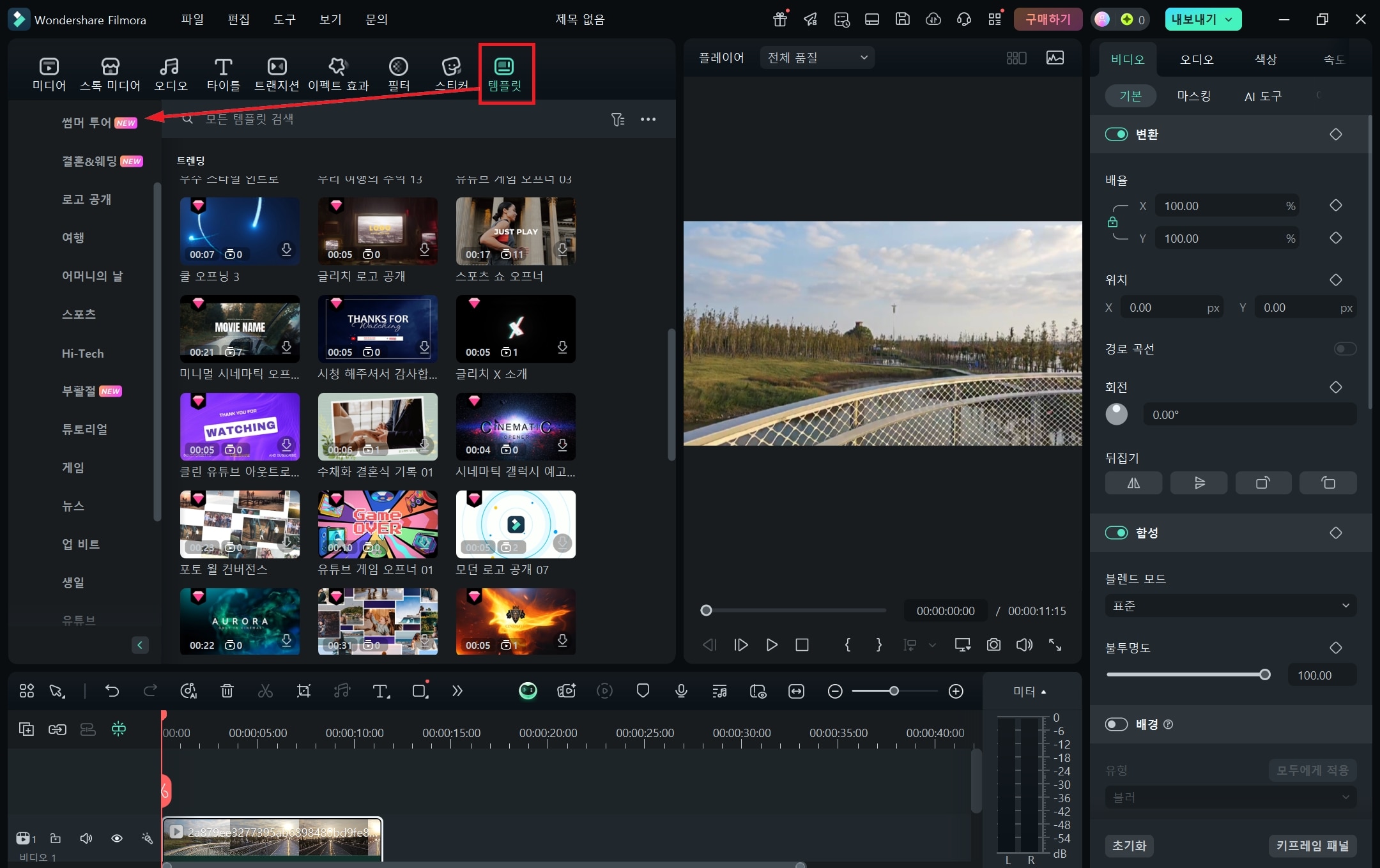The width and height of the screenshot is (1380, 868).
Task: Click the player progress scrubber handle
Action: coord(706,611)
